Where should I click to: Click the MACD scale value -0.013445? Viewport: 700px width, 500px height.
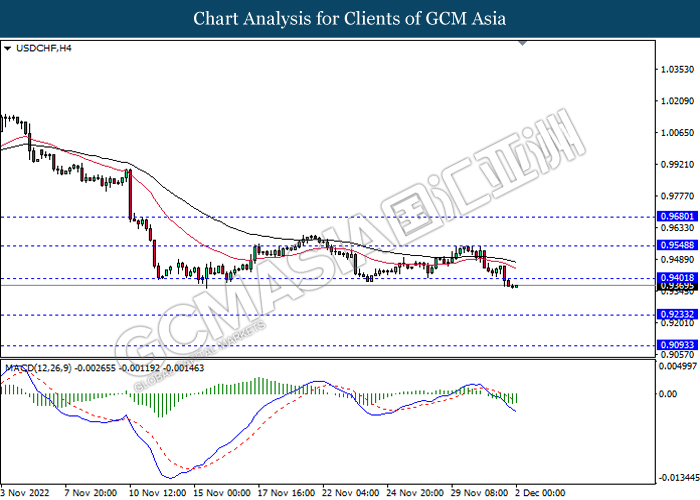click(679, 478)
